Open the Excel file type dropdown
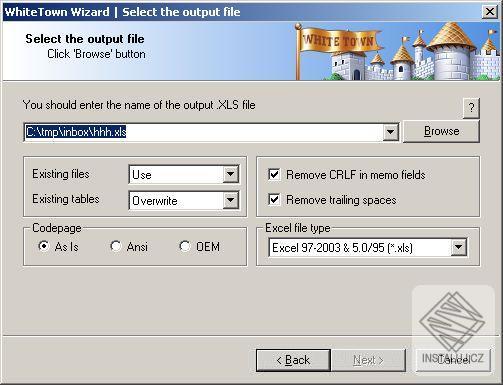Viewport: 503px width, 385px height. 458,247
